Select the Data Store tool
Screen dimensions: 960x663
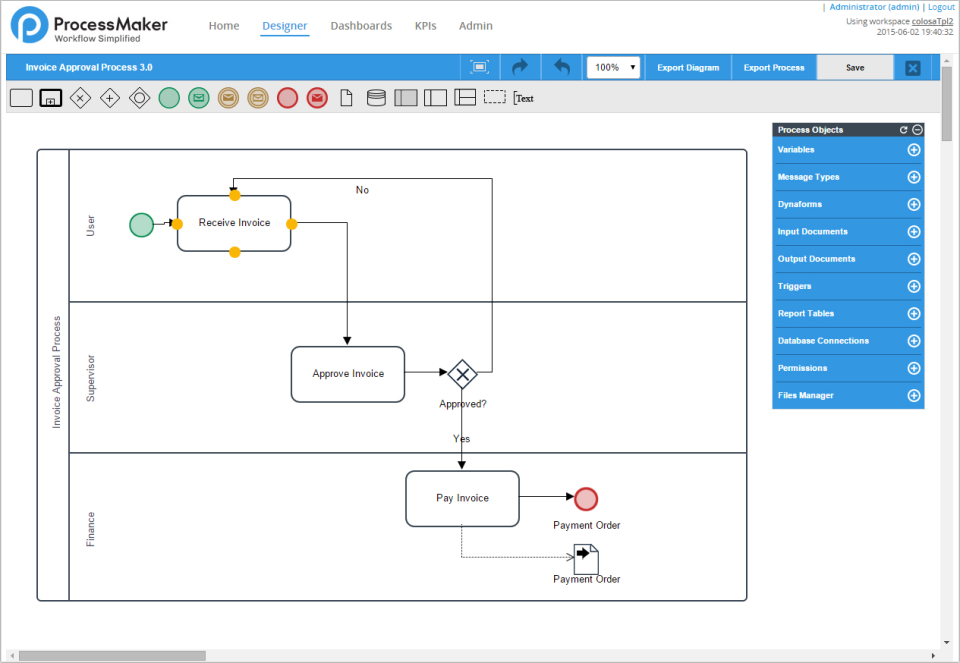(376, 97)
